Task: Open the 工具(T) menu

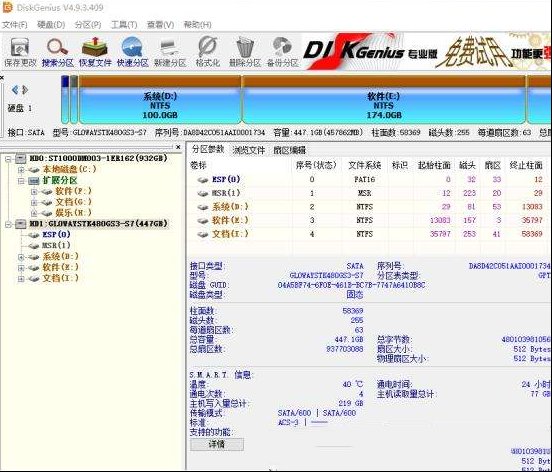Action: [124, 25]
